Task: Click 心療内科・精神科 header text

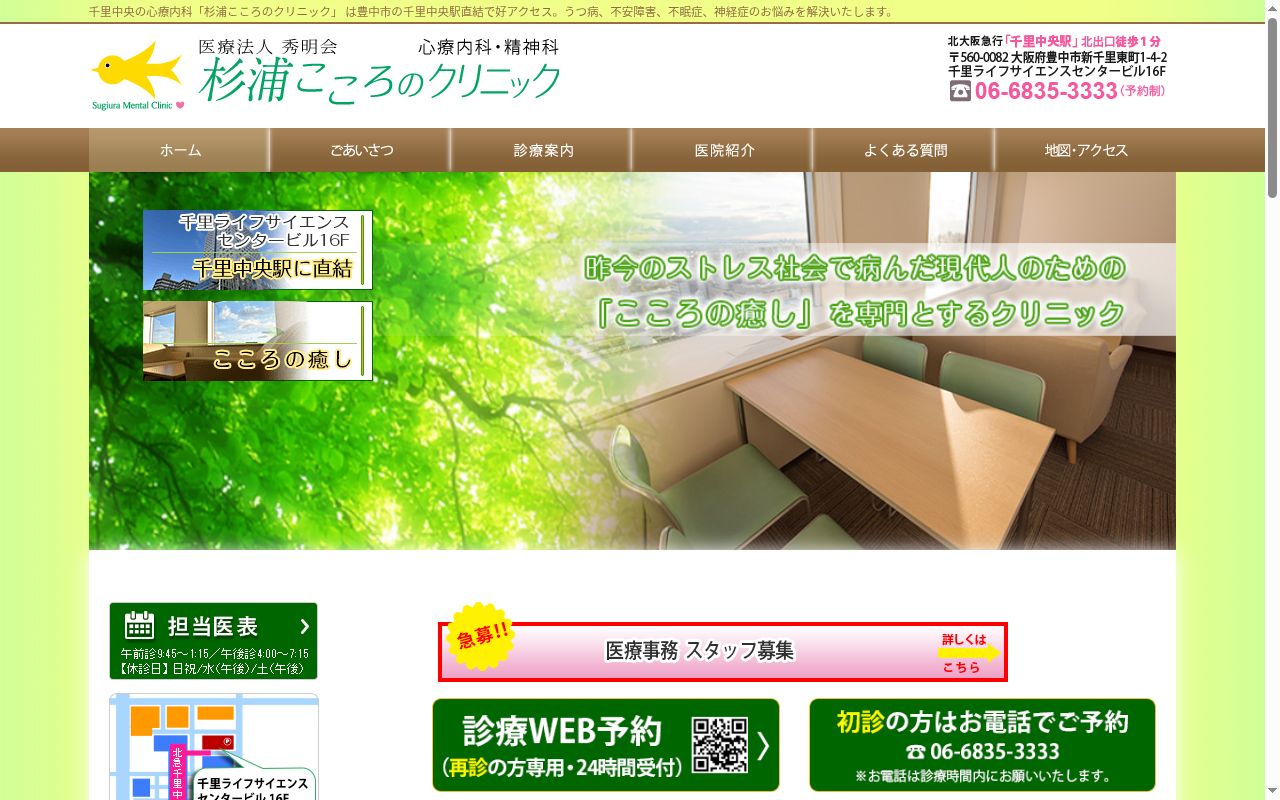Action: pyautogui.click(x=488, y=47)
